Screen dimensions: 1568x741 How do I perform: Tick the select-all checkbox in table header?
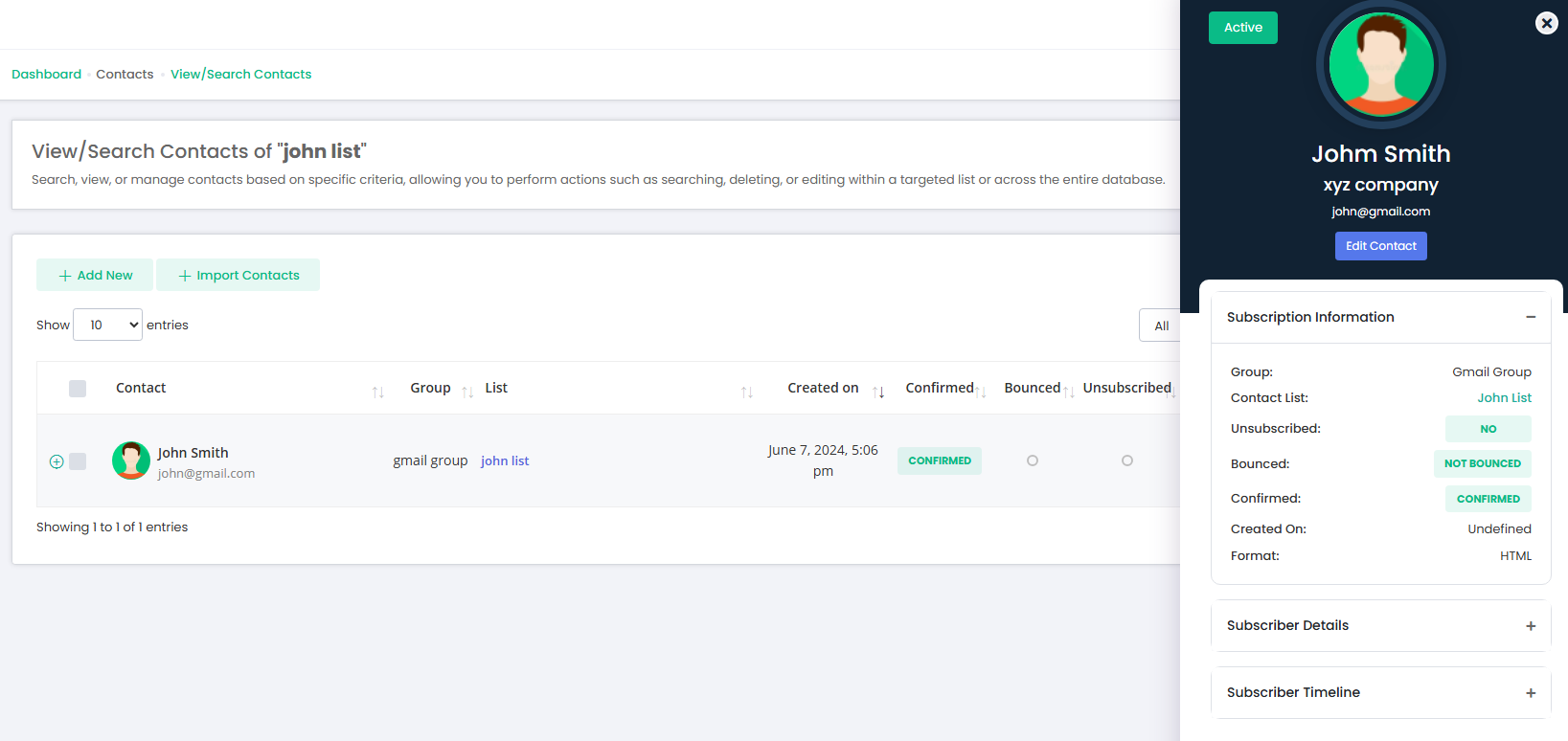pyautogui.click(x=78, y=388)
